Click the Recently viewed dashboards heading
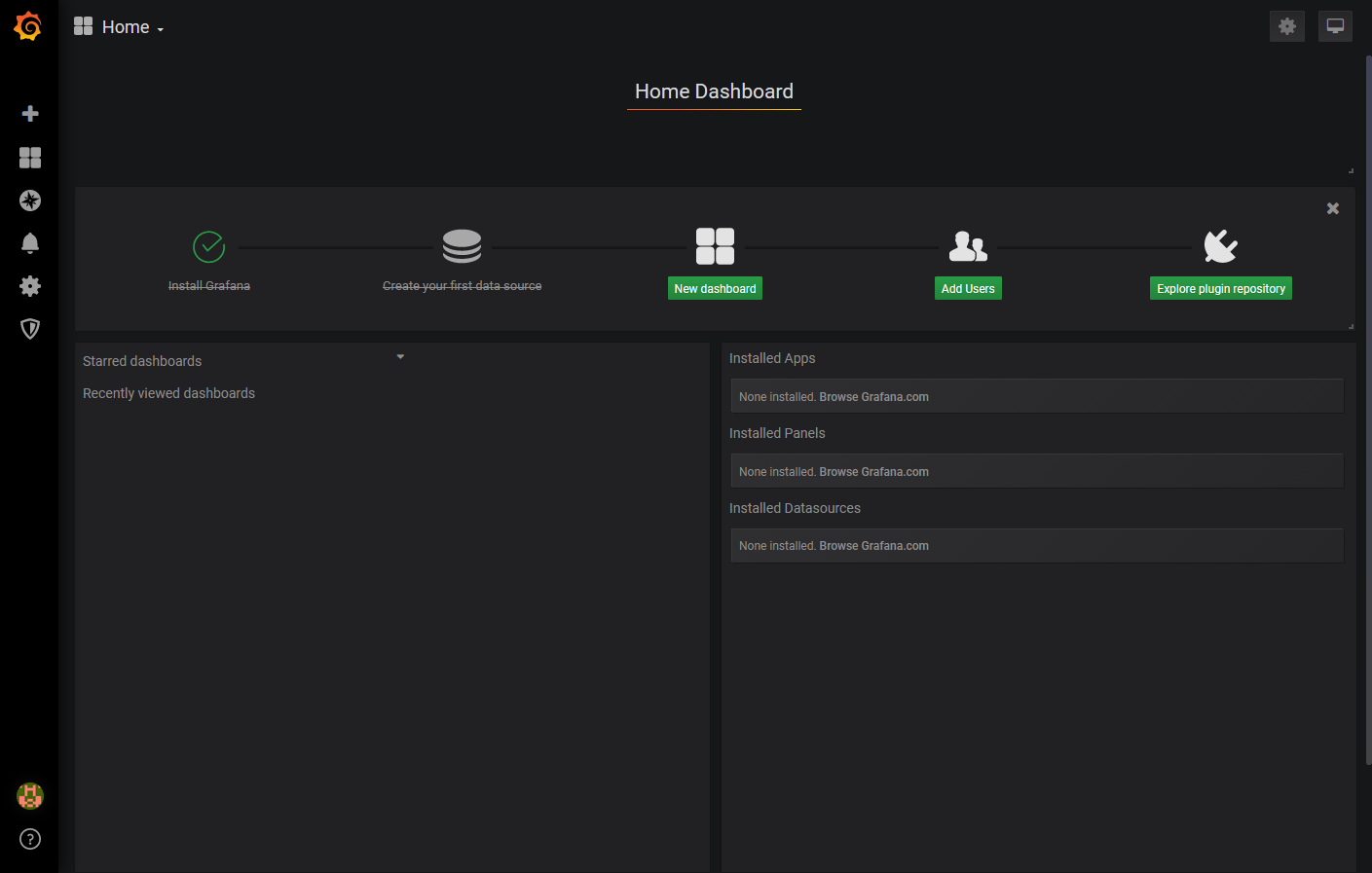Viewport: 1372px width, 873px height. [168, 393]
